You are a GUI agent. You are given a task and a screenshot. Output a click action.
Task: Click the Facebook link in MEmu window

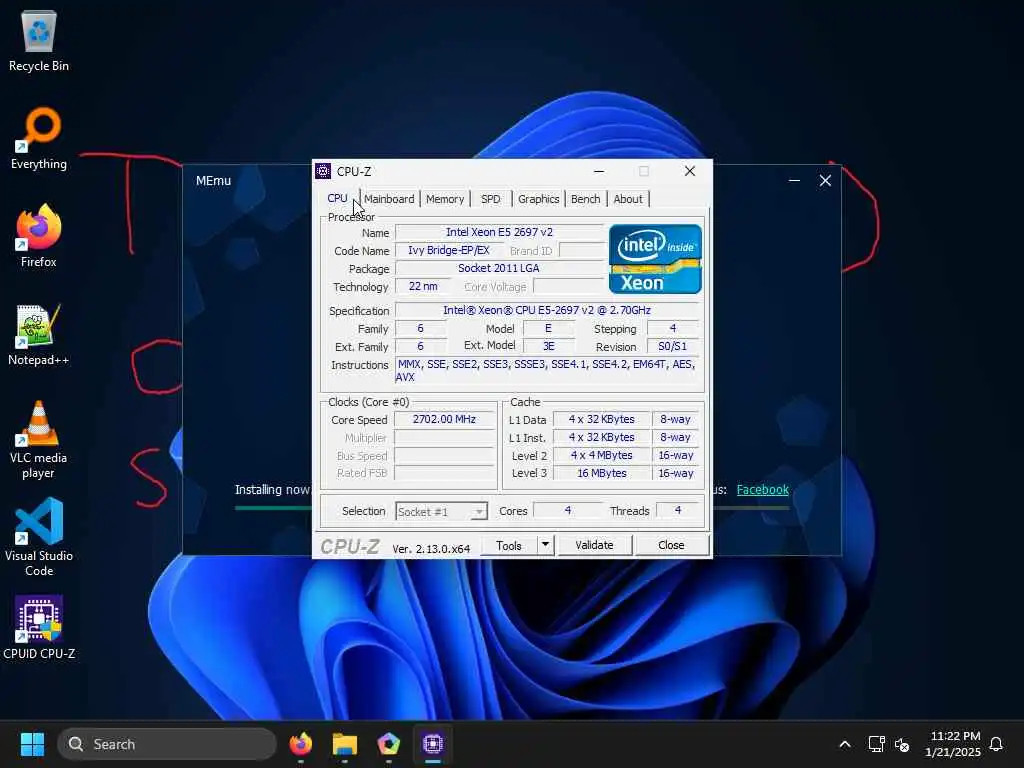(x=763, y=490)
